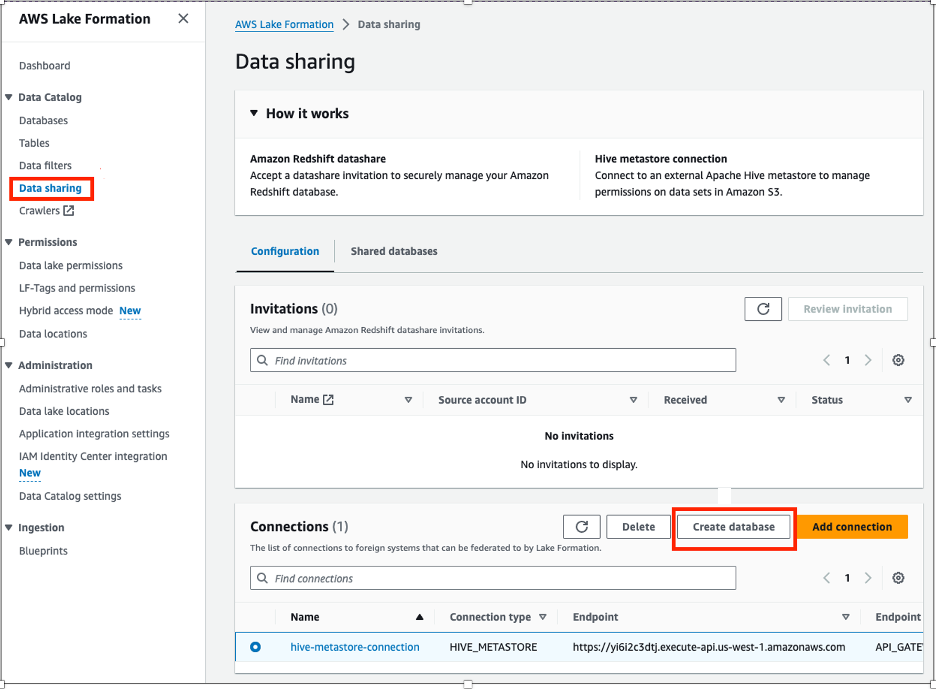The width and height of the screenshot is (936, 690).
Task: Follow the AWS Lake Formation breadcrumb link
Action: tap(284, 24)
